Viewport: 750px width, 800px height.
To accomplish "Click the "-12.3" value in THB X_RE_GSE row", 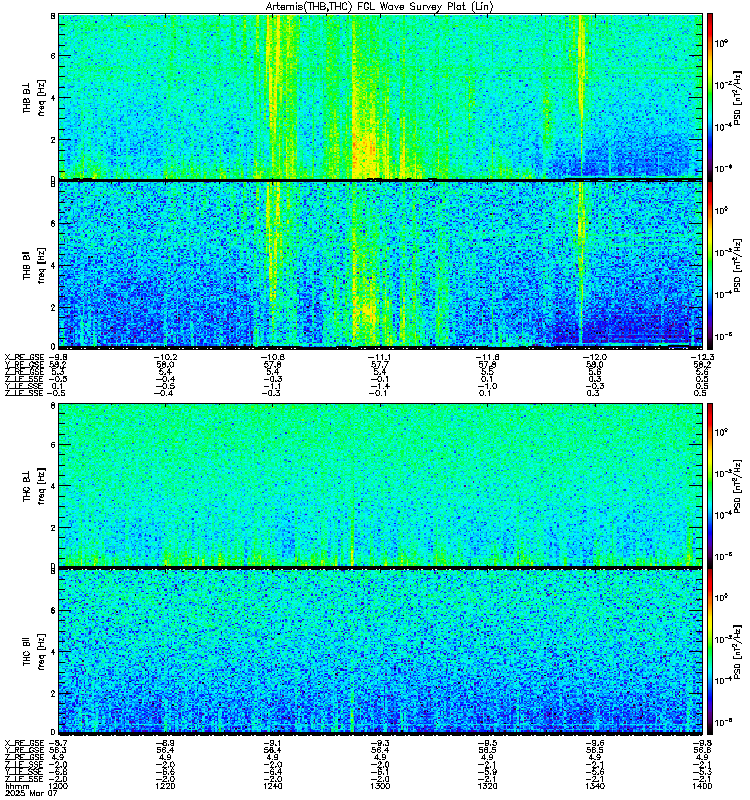I will pos(701,357).
